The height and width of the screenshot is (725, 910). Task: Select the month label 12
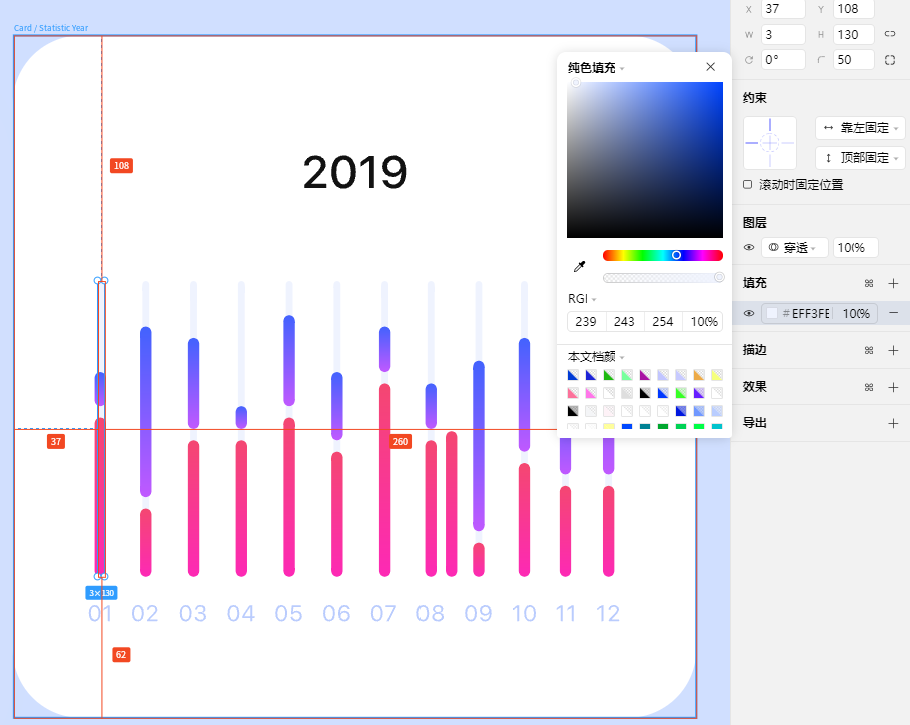coord(608,614)
